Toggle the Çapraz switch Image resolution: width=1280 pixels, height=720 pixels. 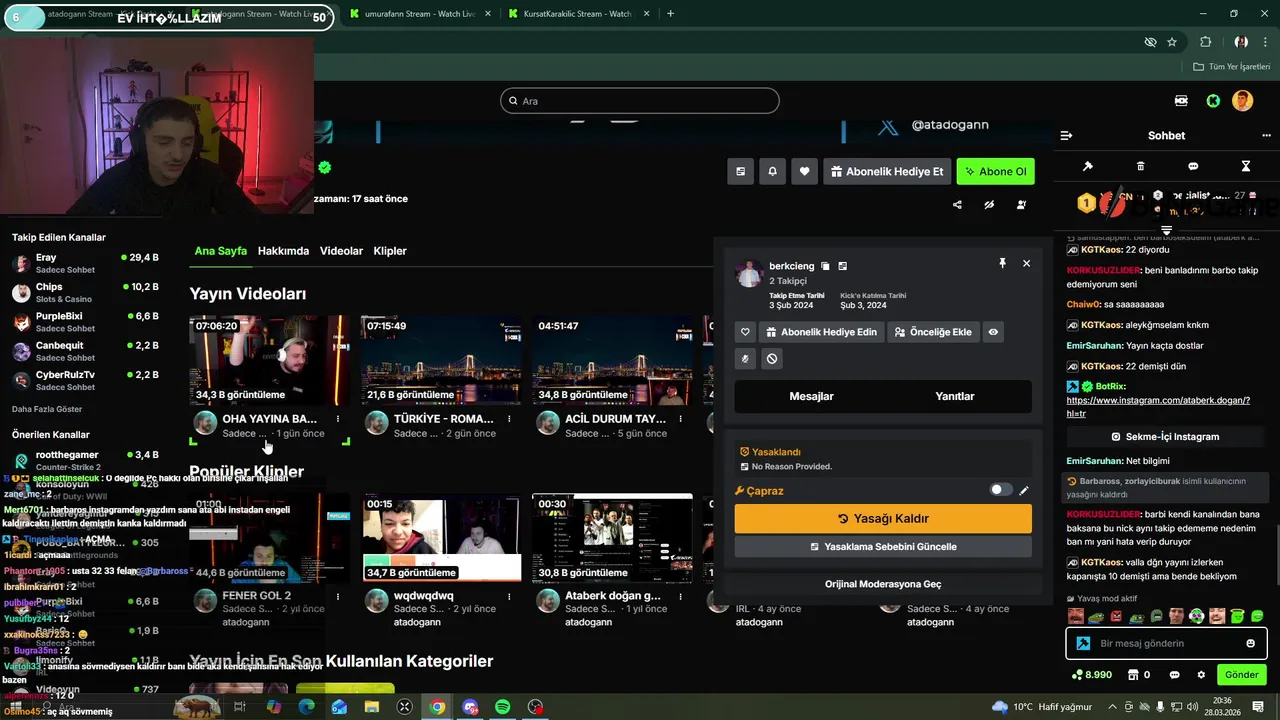1000,490
